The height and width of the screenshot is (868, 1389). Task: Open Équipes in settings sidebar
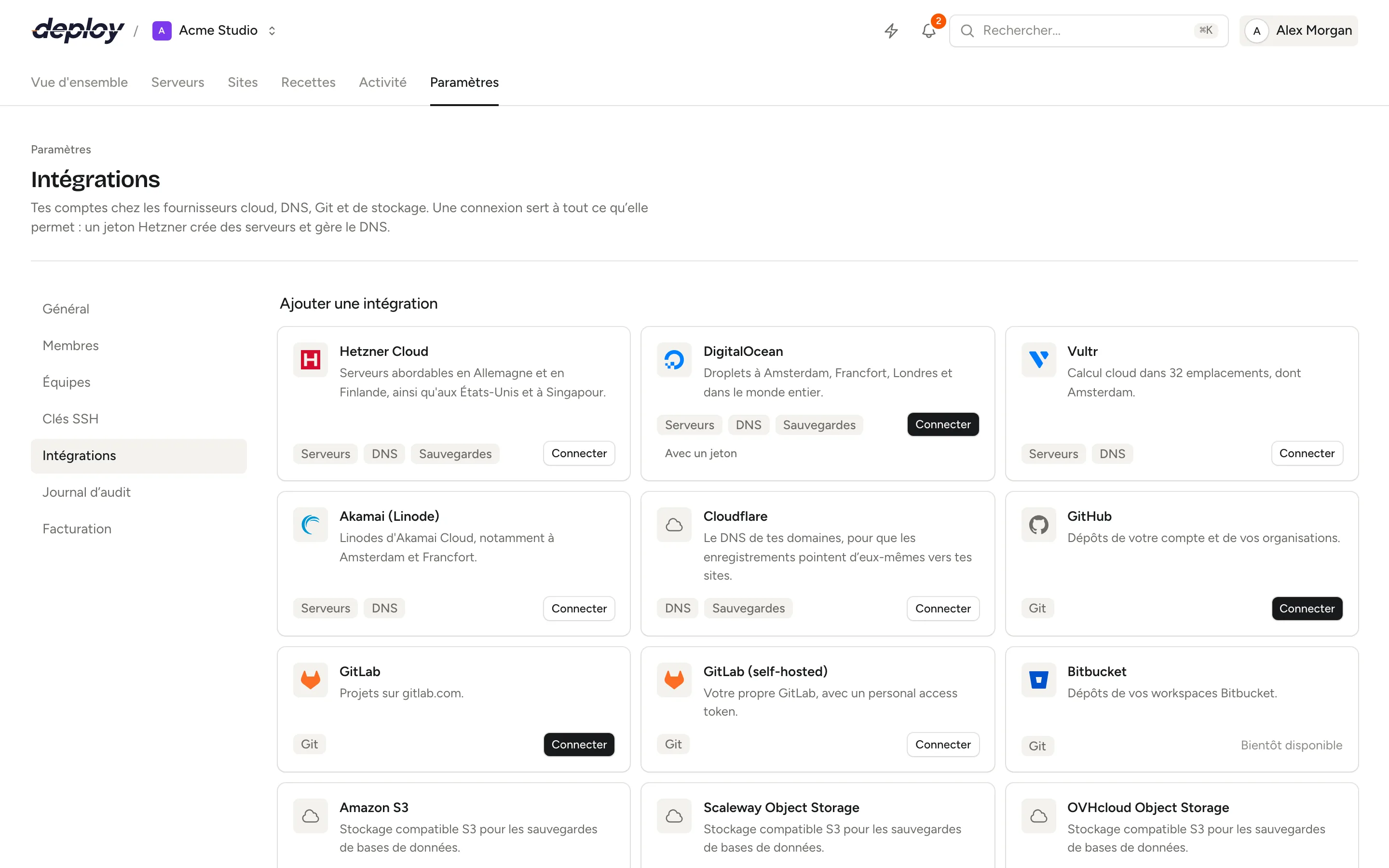coord(139,382)
